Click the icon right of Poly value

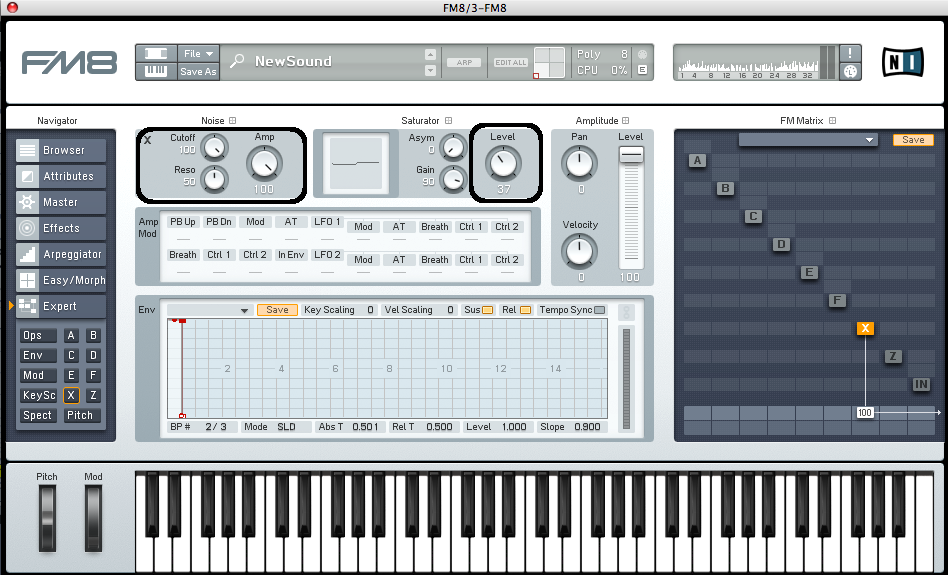[x=642, y=54]
